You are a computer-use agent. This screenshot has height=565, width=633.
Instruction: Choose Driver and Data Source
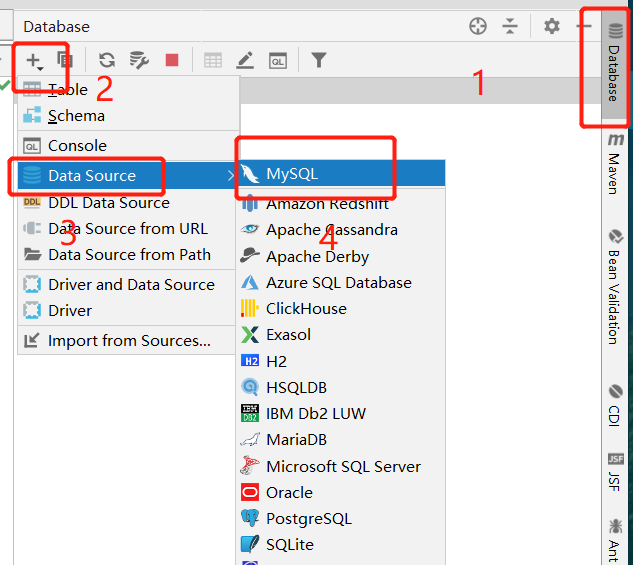pyautogui.click(x=127, y=285)
